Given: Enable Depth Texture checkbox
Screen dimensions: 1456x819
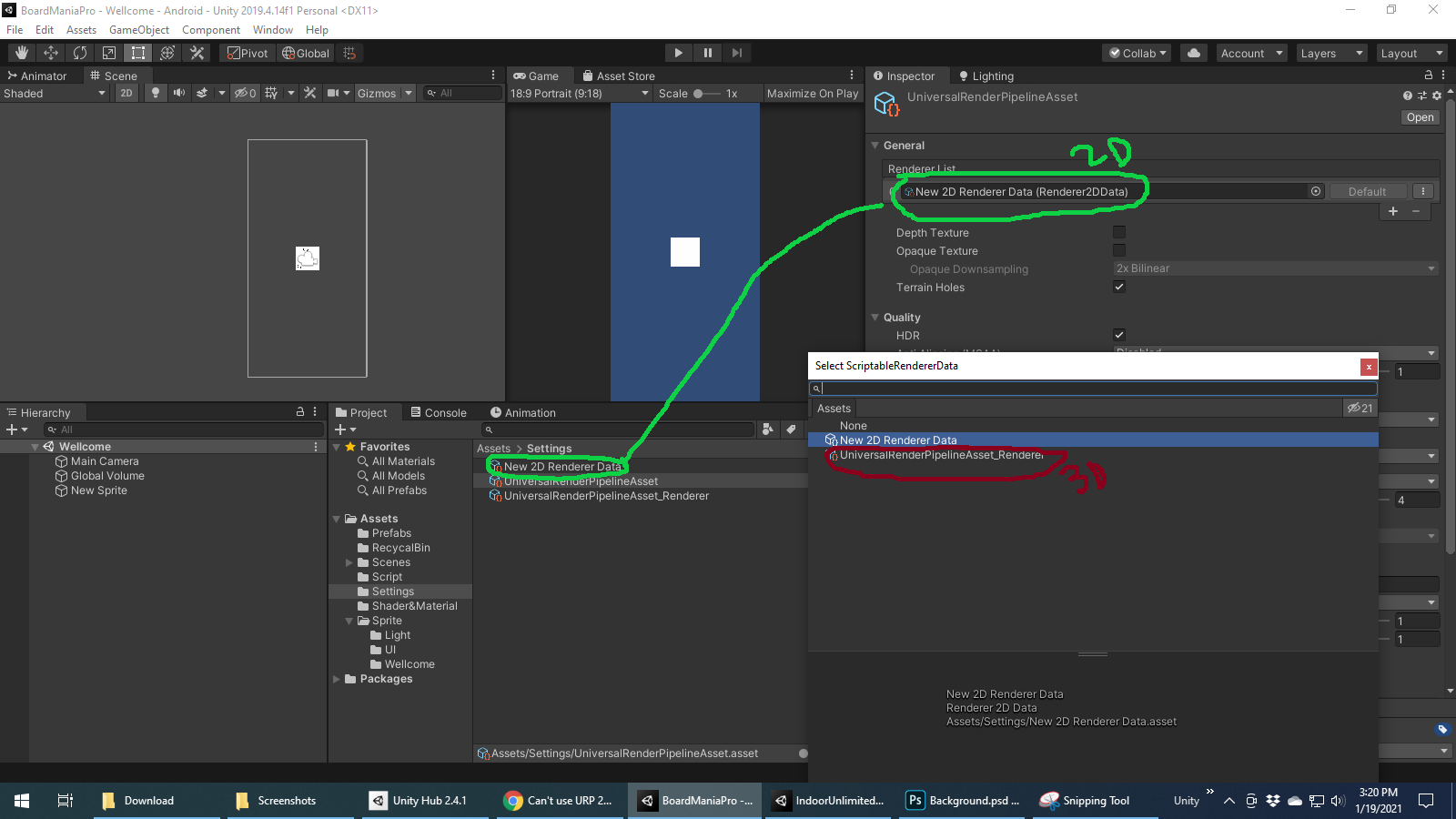Looking at the screenshot, I should (1119, 232).
